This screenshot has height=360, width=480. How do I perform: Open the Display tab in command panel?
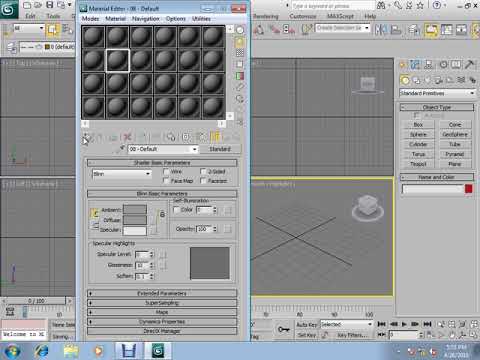click(x=456, y=64)
